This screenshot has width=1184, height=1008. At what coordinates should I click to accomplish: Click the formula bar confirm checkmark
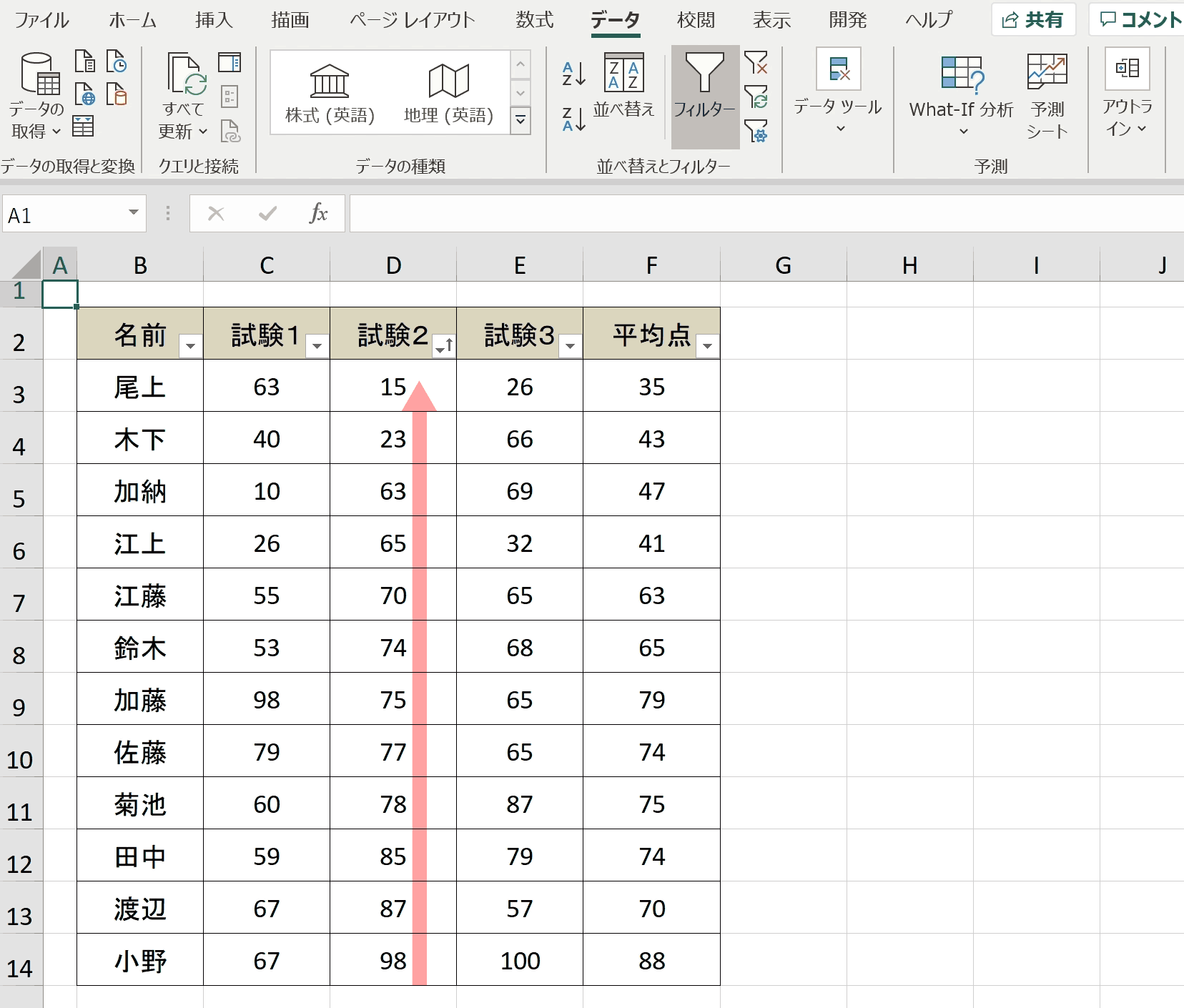(267, 213)
